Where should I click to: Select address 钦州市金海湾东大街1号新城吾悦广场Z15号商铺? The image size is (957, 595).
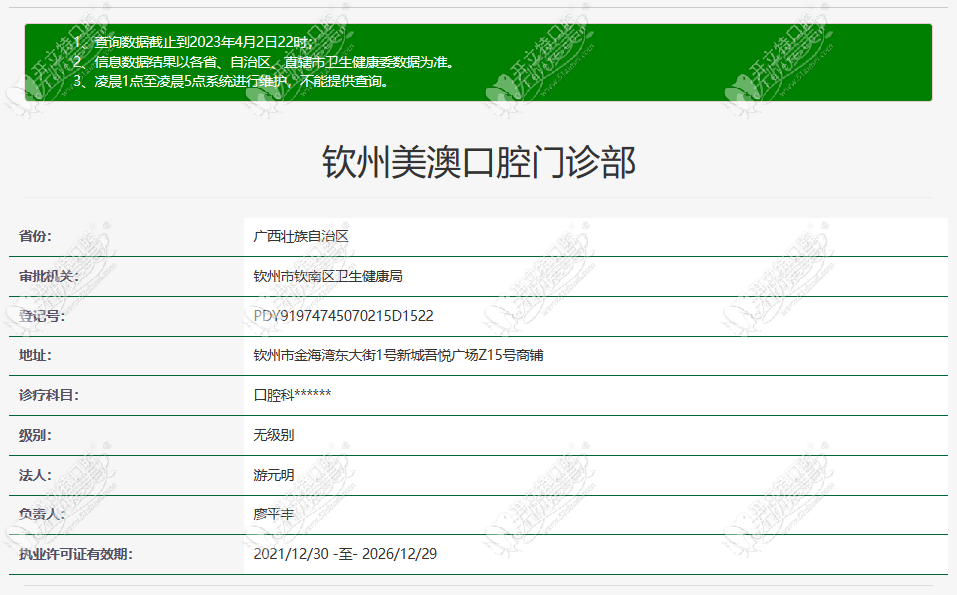pos(398,355)
